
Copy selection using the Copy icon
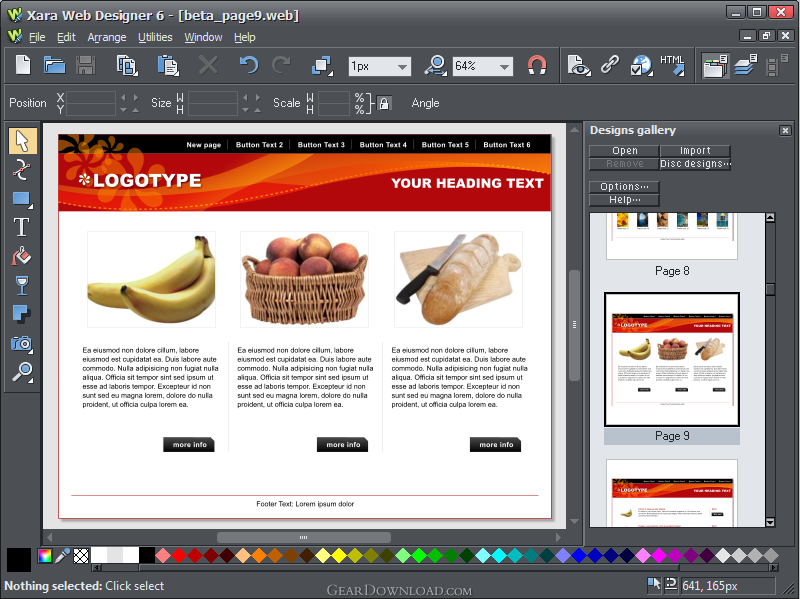coord(127,66)
